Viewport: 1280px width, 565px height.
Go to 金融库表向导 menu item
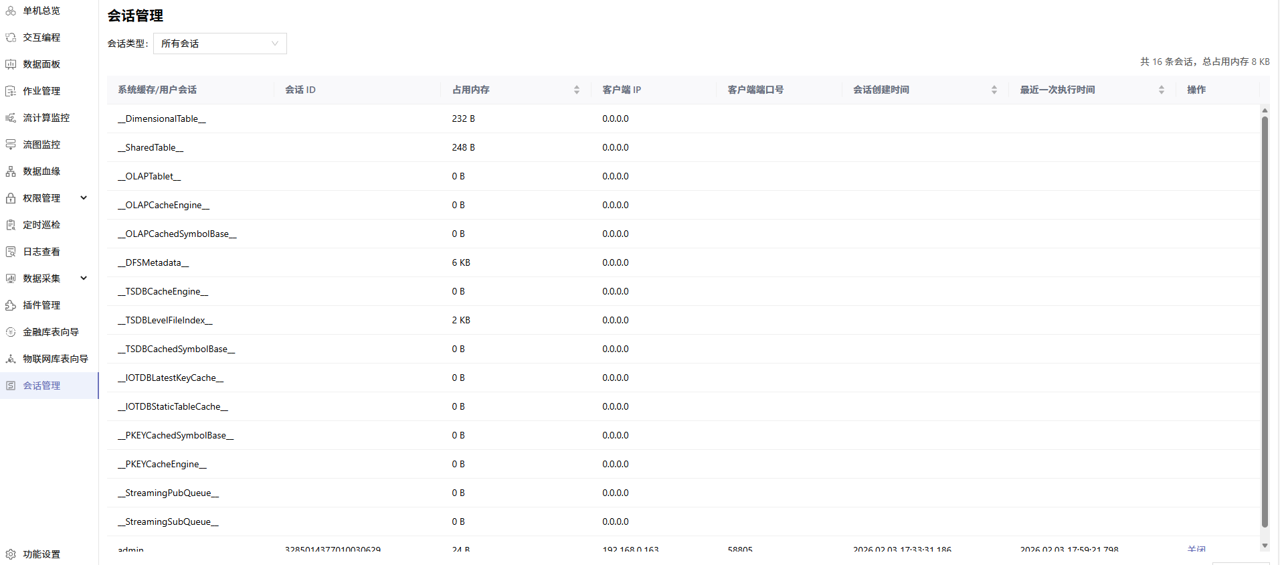click(50, 332)
